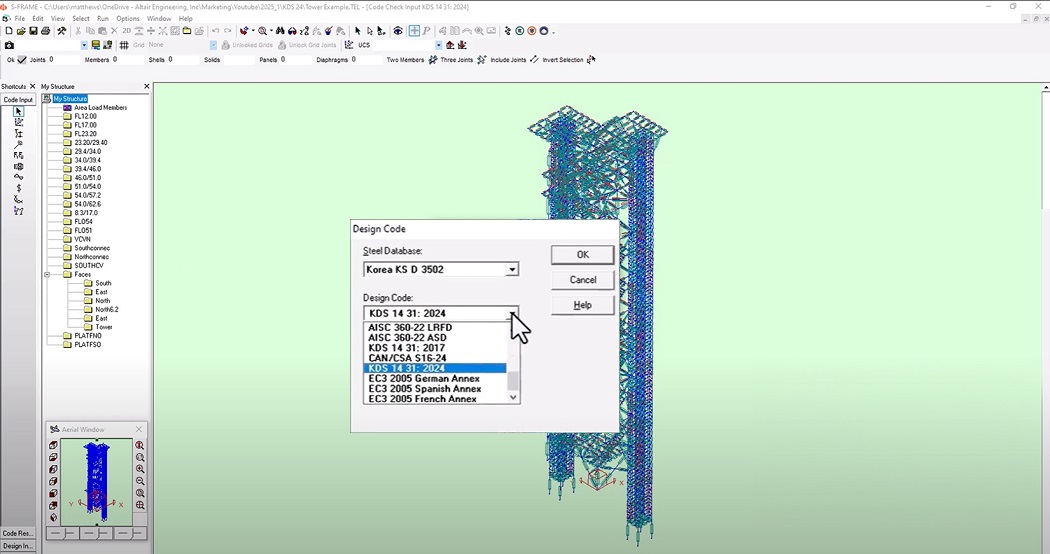Click the dollar sign icon in Shortcuts panel
The image size is (1050, 554).
tap(18, 188)
